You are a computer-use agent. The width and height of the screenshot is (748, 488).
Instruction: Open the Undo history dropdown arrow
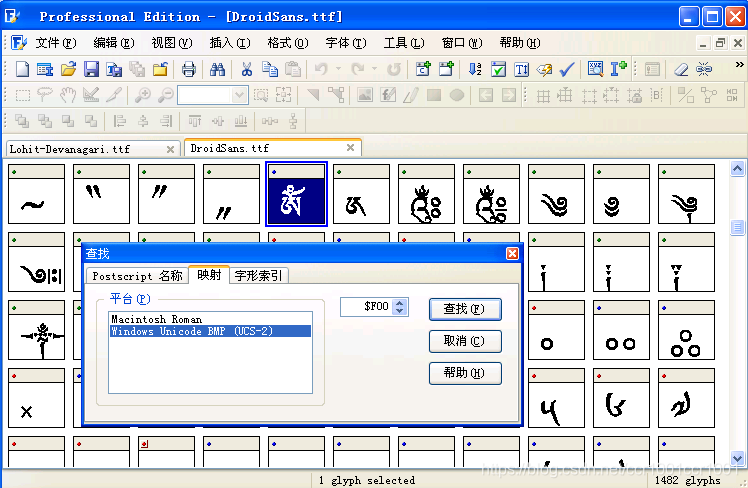(x=338, y=69)
